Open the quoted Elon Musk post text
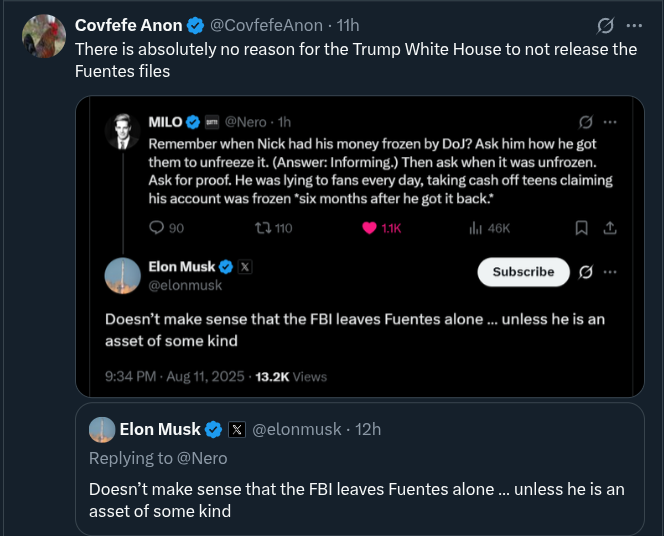Screen dimensions: 664x536 tap(356, 500)
